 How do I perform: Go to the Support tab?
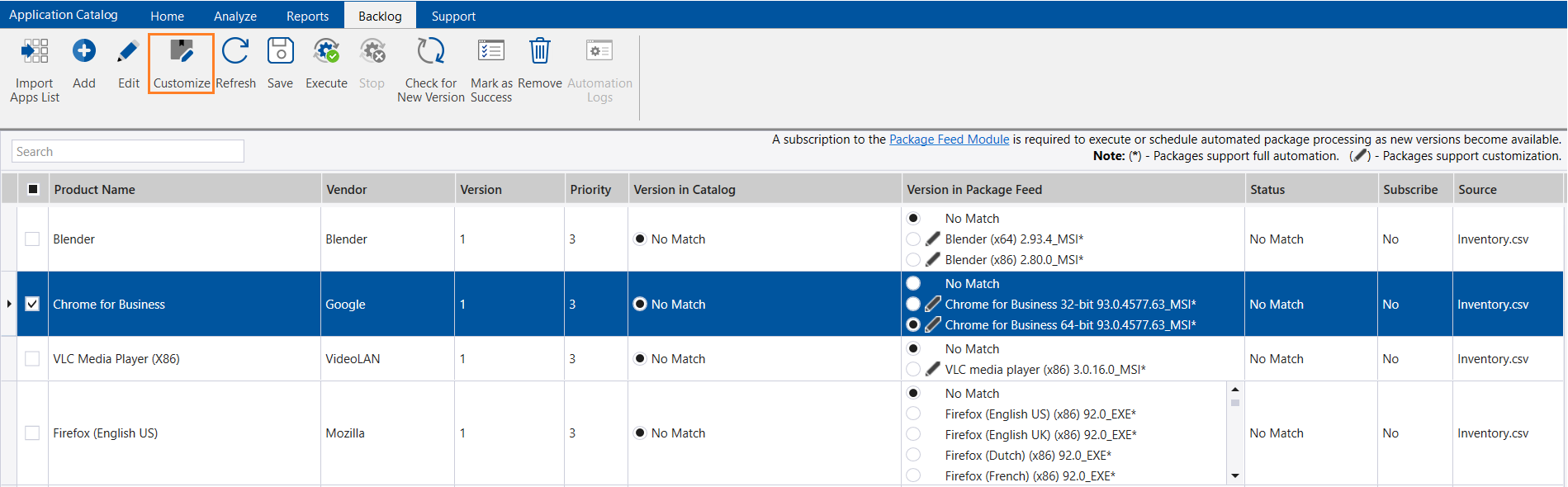(453, 16)
